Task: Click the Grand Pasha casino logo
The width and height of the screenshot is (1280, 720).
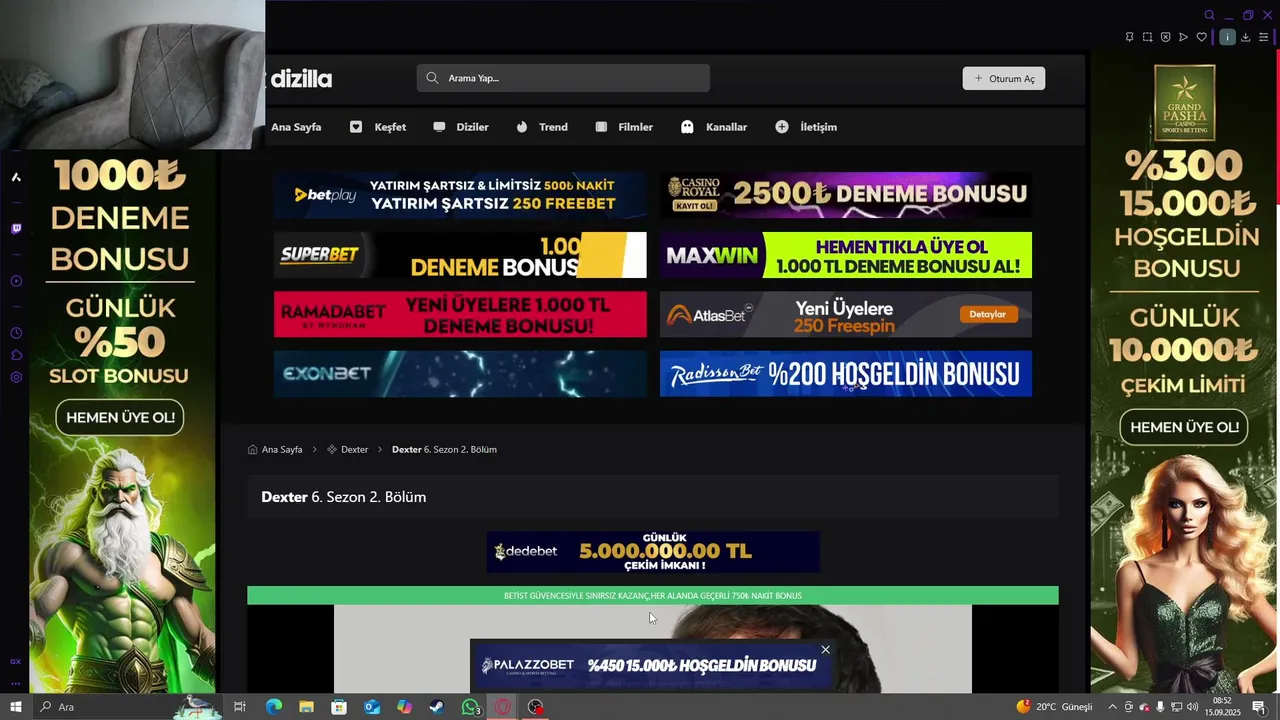Action: pyautogui.click(x=1185, y=103)
